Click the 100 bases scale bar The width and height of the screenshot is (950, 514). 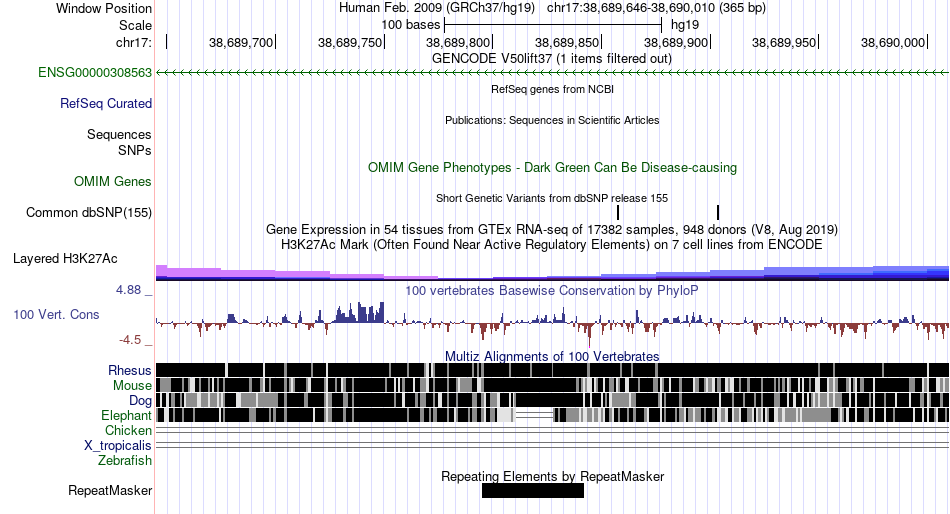553,25
